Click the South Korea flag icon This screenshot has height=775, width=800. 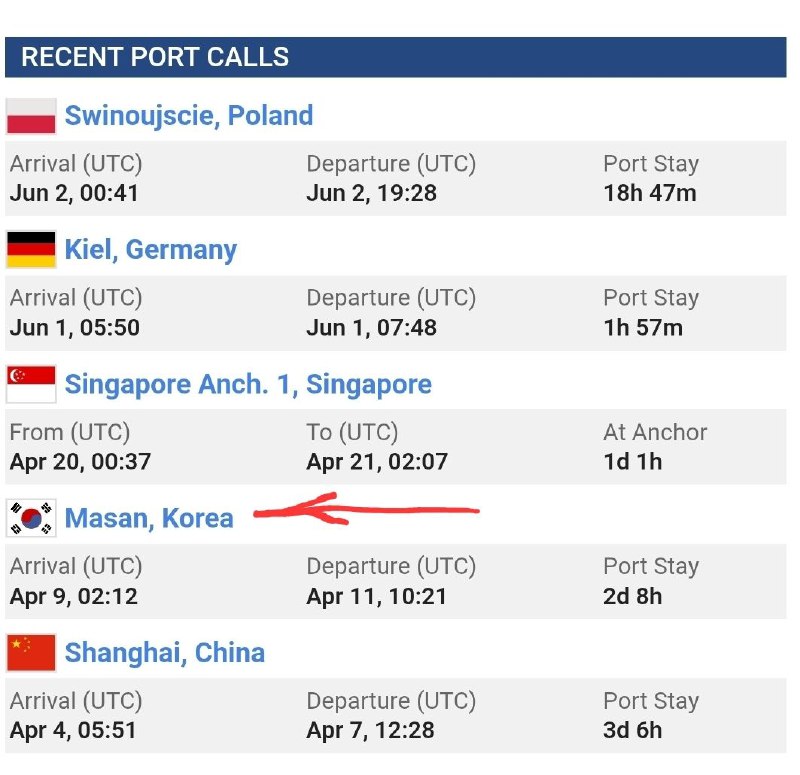tap(31, 518)
